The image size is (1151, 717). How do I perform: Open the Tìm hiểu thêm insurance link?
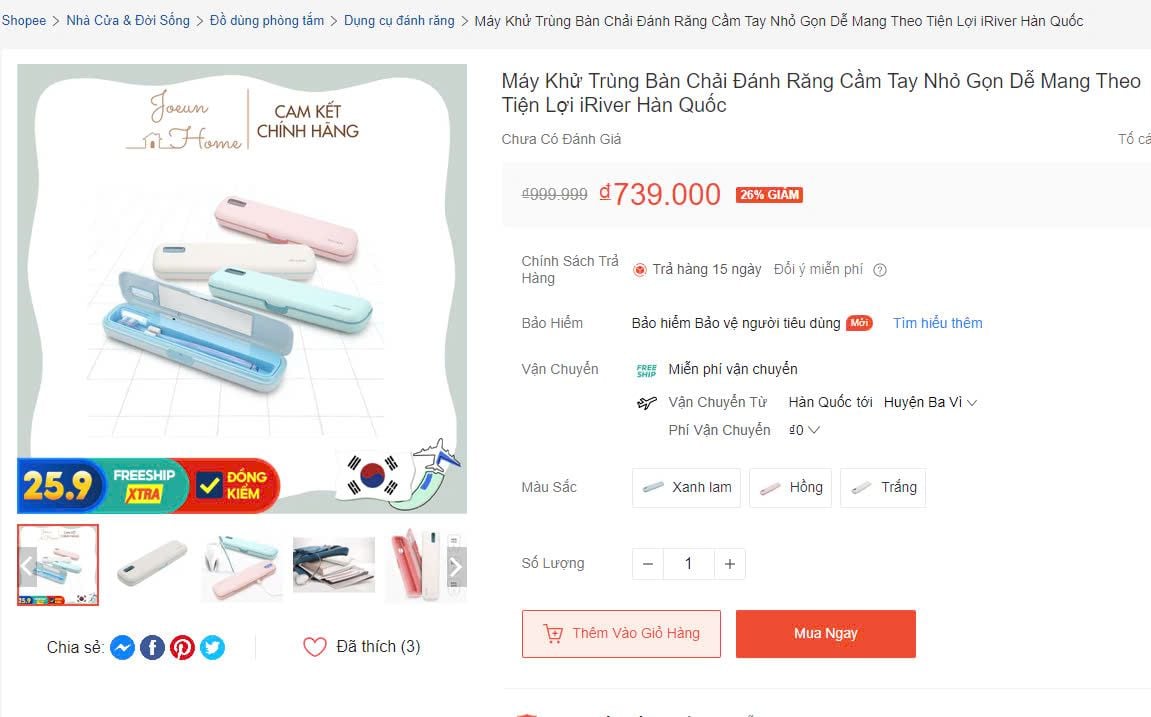click(x=938, y=323)
